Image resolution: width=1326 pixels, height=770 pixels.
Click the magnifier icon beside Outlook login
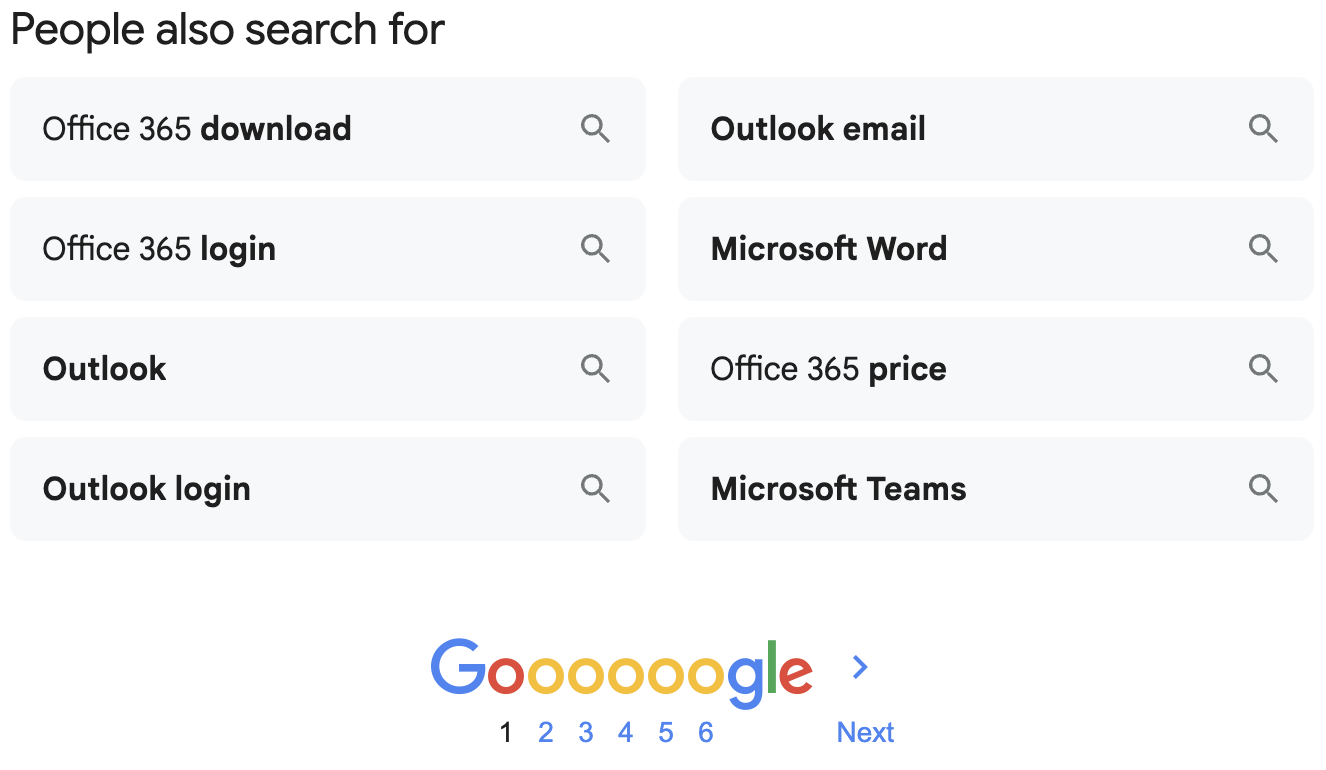pos(595,488)
